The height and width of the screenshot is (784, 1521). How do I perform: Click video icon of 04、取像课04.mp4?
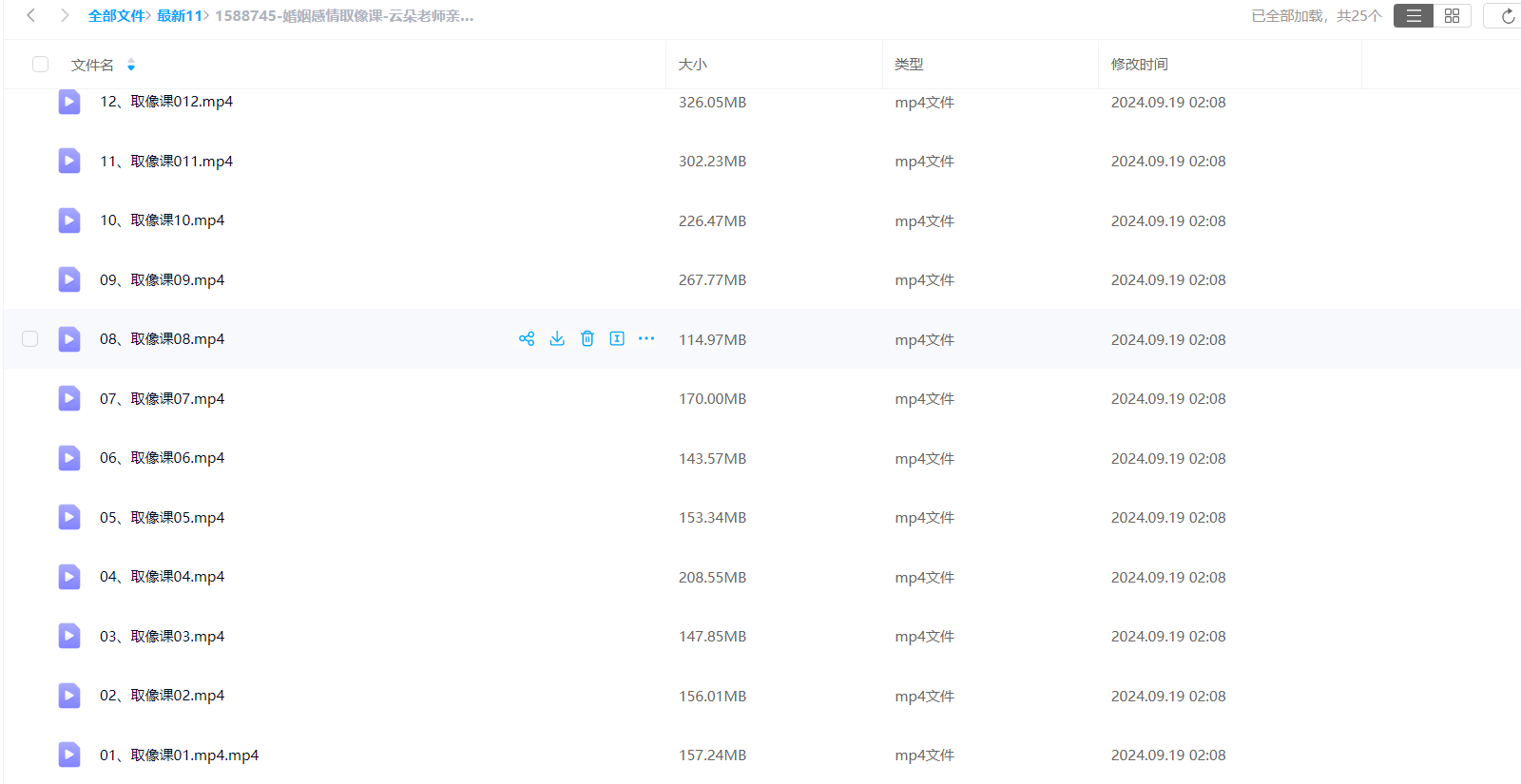pyautogui.click(x=69, y=577)
